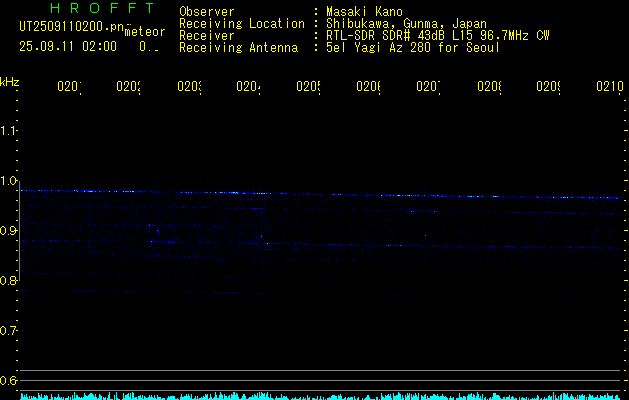Click the 0204 time marker
629x400 pixels.
click(x=248, y=86)
